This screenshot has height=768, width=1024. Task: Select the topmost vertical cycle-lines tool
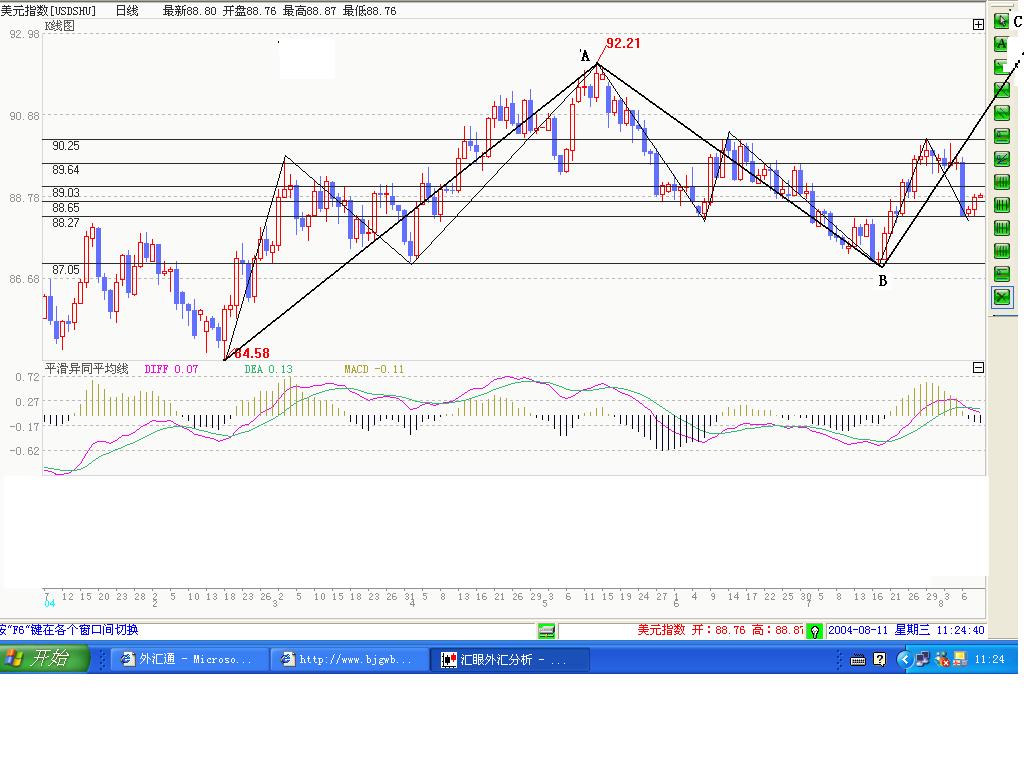pos(1001,182)
